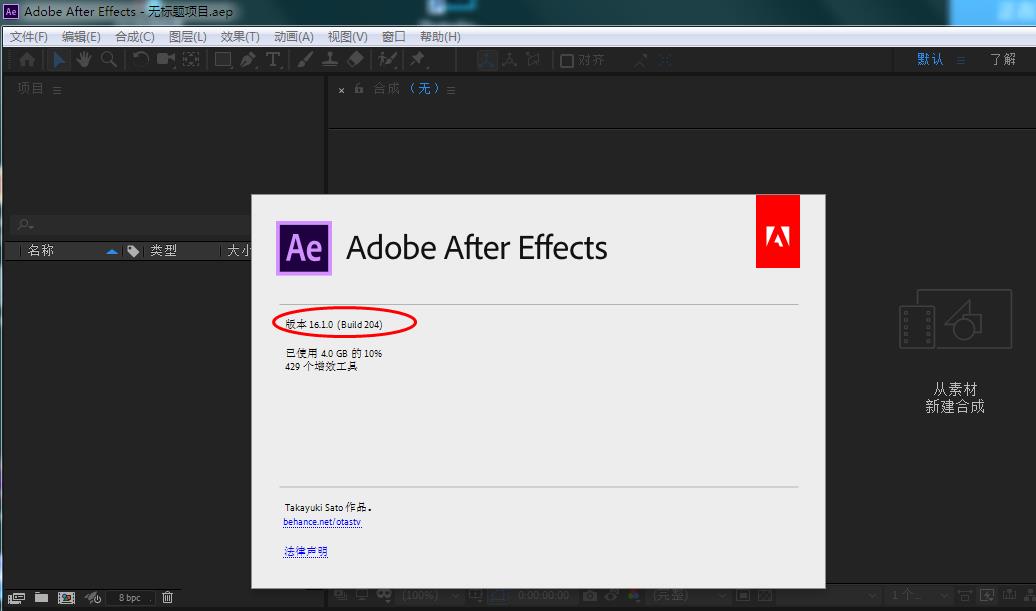Toggle the composition panel lock icon
The height and width of the screenshot is (611, 1036).
[x=359, y=89]
